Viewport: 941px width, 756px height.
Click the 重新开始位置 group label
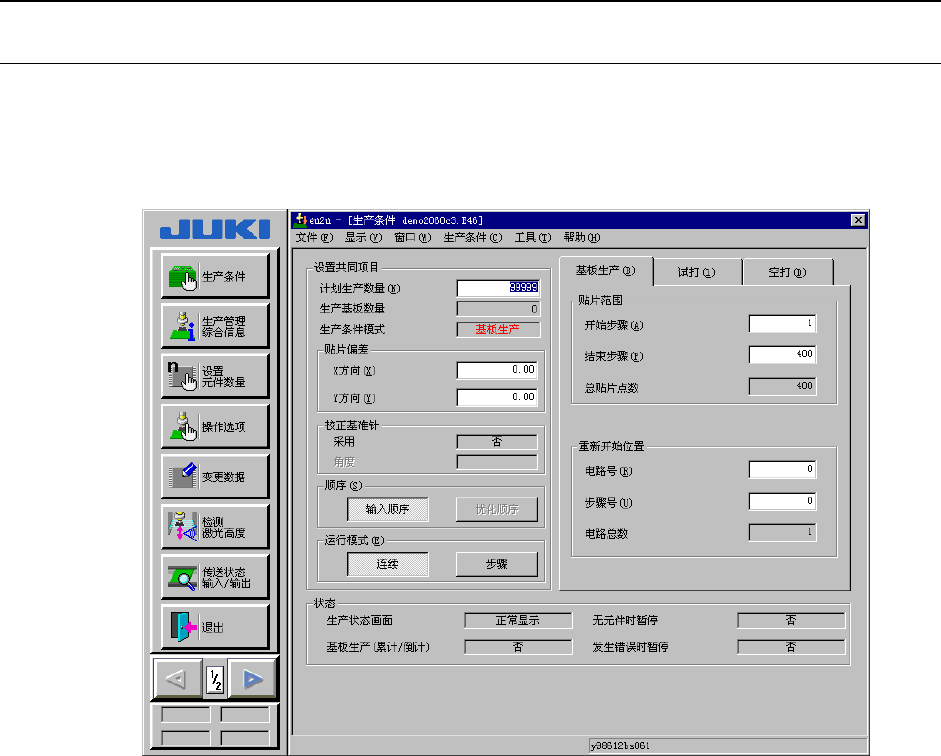(x=611, y=446)
